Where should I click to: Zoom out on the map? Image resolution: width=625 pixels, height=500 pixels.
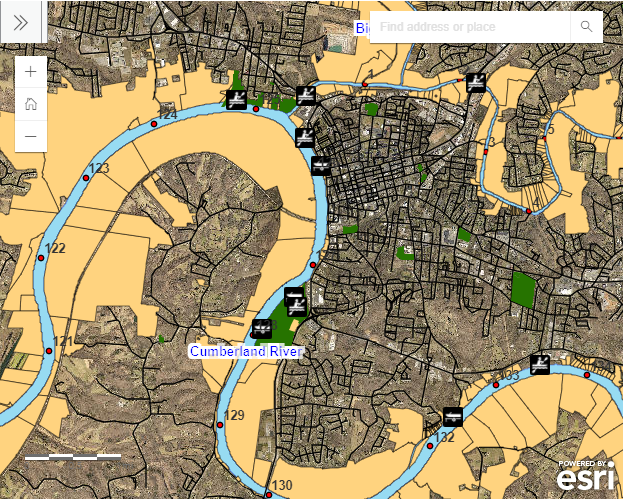[x=31, y=135]
